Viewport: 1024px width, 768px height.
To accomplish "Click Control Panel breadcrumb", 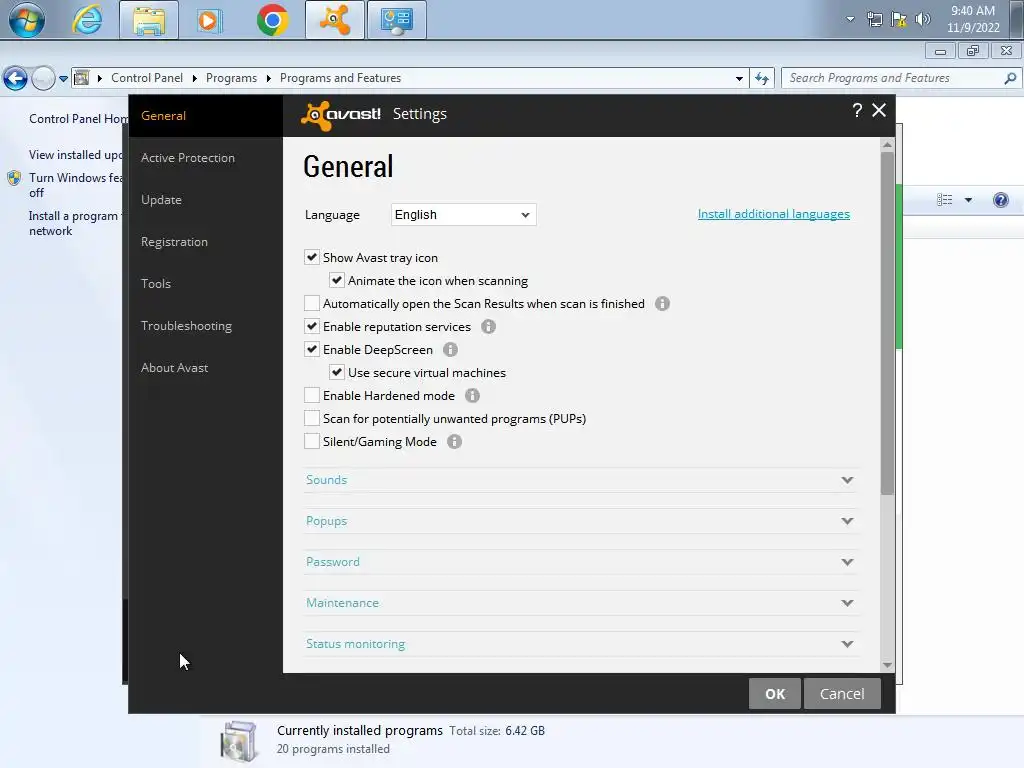I will point(147,78).
